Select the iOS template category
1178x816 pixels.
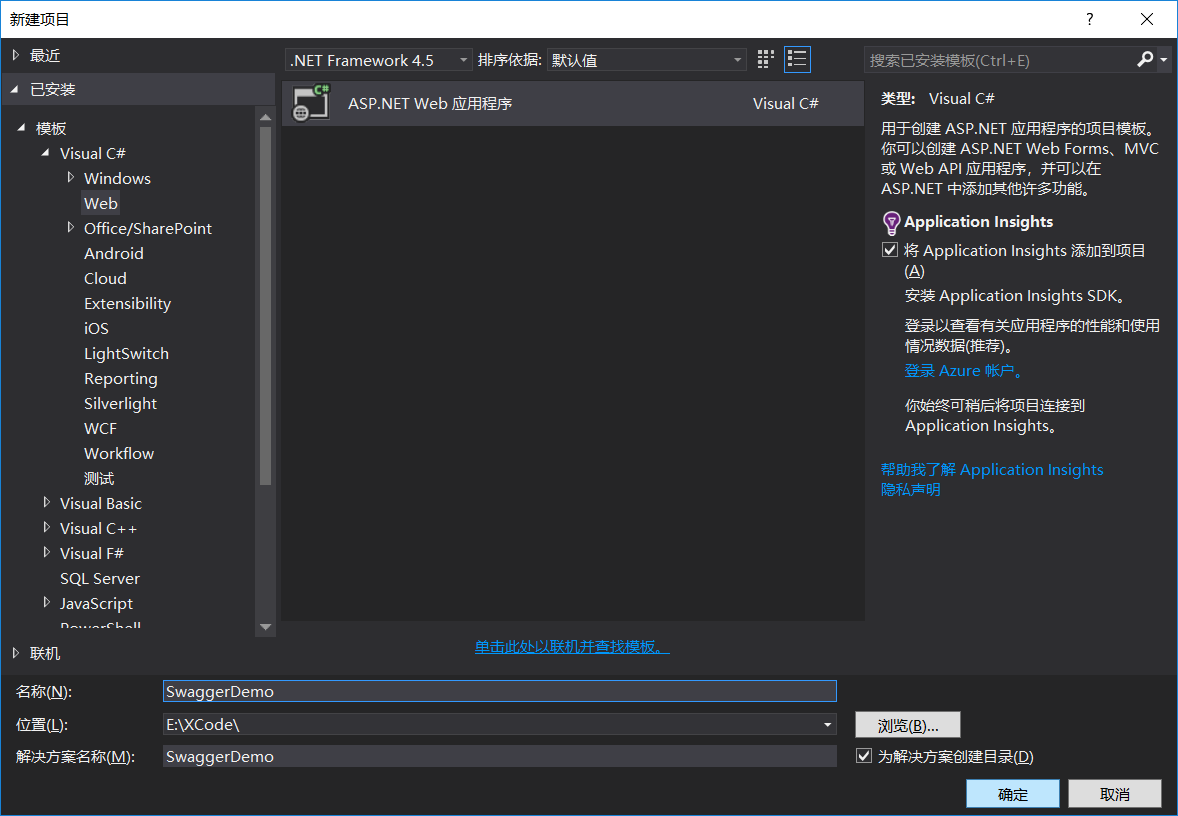coord(96,328)
